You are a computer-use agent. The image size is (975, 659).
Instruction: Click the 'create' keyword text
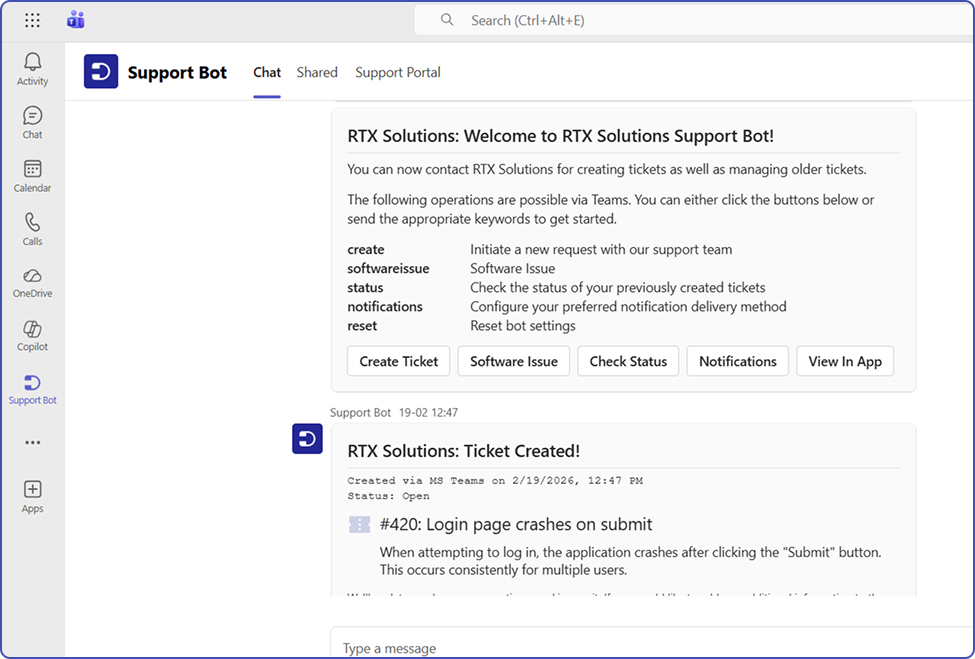(366, 249)
